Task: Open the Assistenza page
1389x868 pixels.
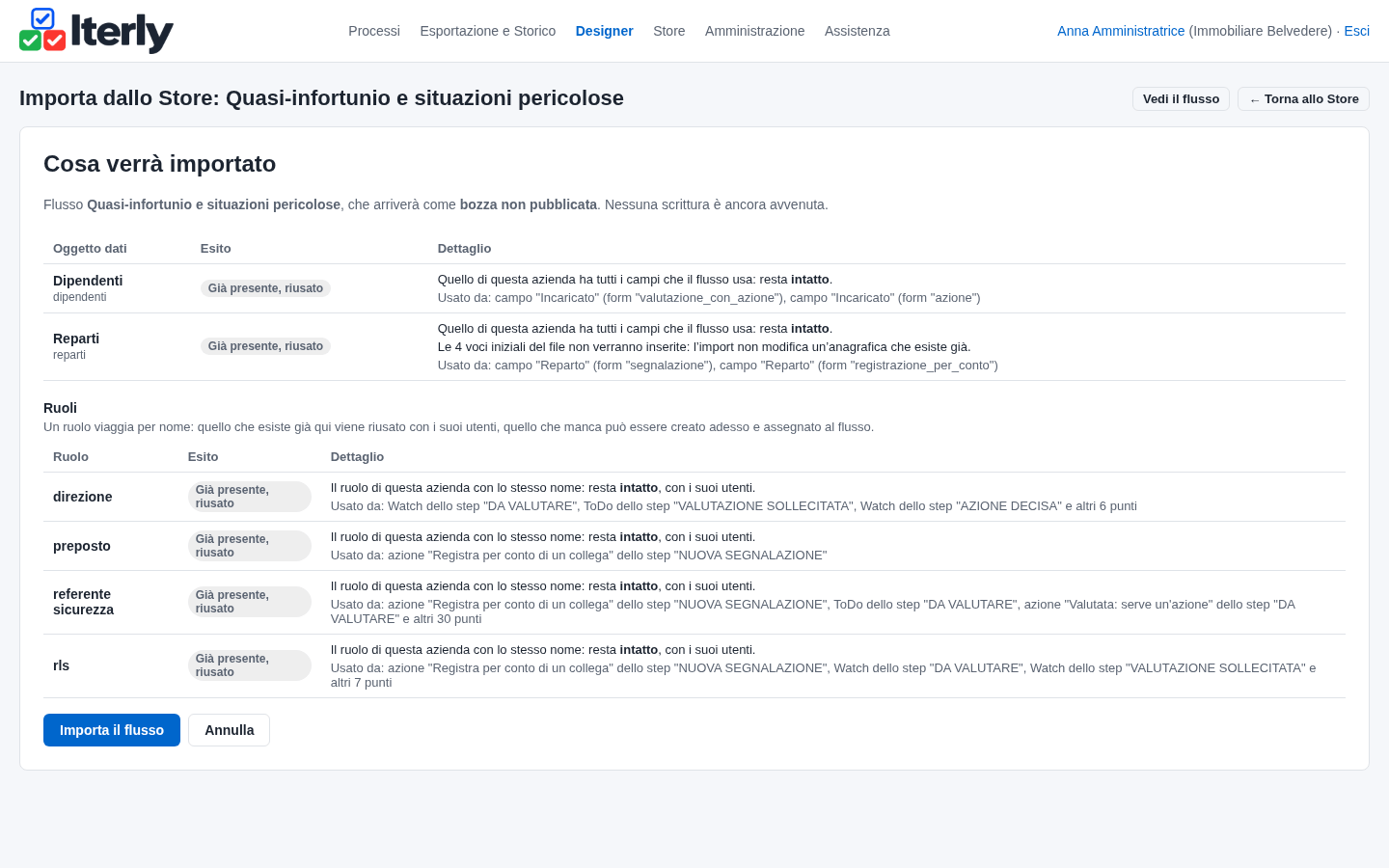Action: [858, 31]
